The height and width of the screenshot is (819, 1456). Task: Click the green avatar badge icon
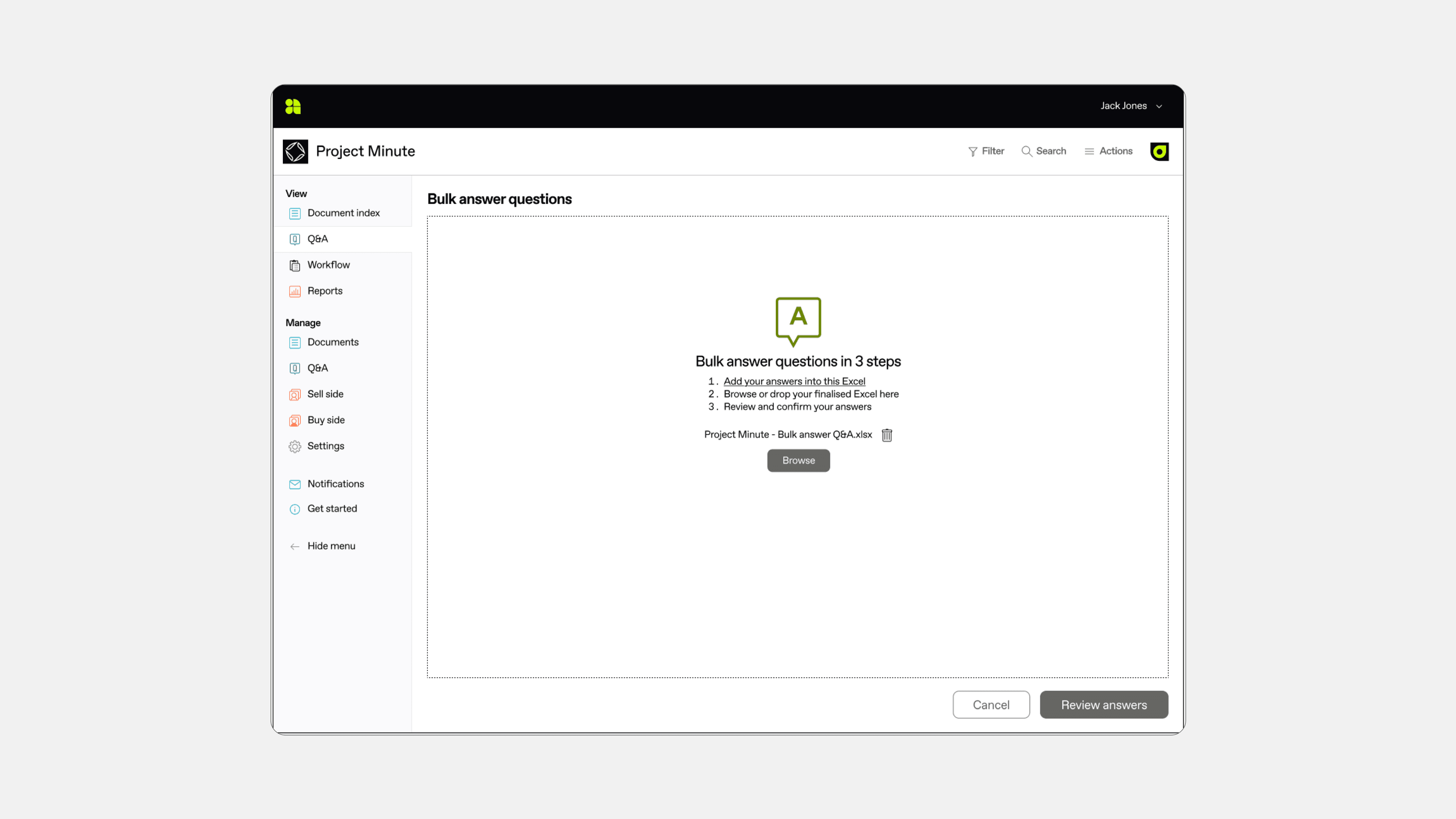click(x=1159, y=152)
